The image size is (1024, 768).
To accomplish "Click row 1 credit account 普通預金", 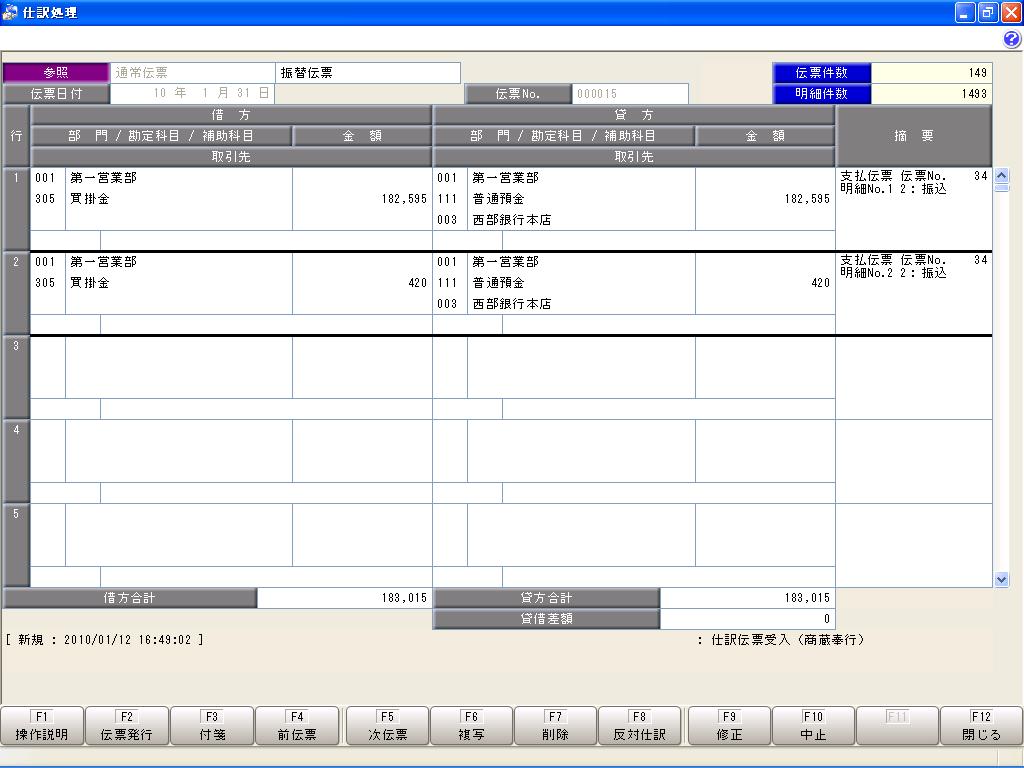I will [x=498, y=199].
